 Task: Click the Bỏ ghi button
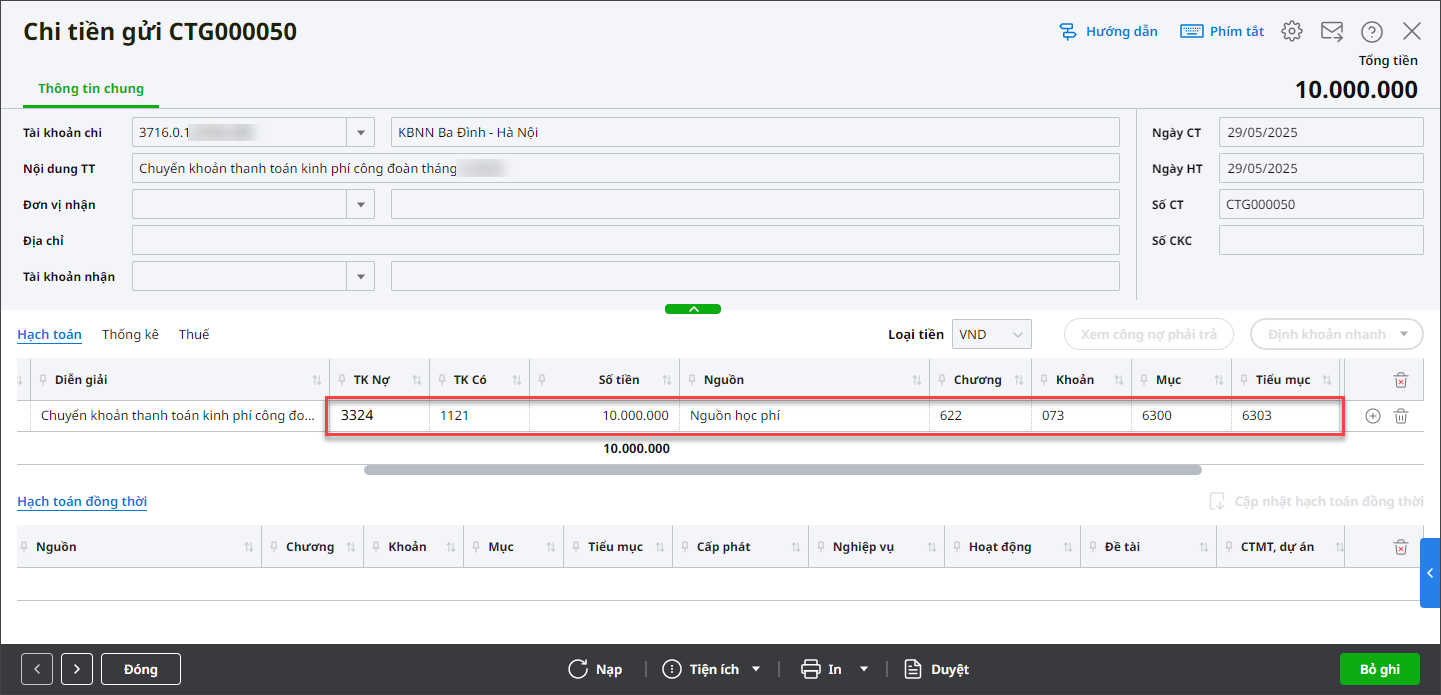click(x=1380, y=669)
